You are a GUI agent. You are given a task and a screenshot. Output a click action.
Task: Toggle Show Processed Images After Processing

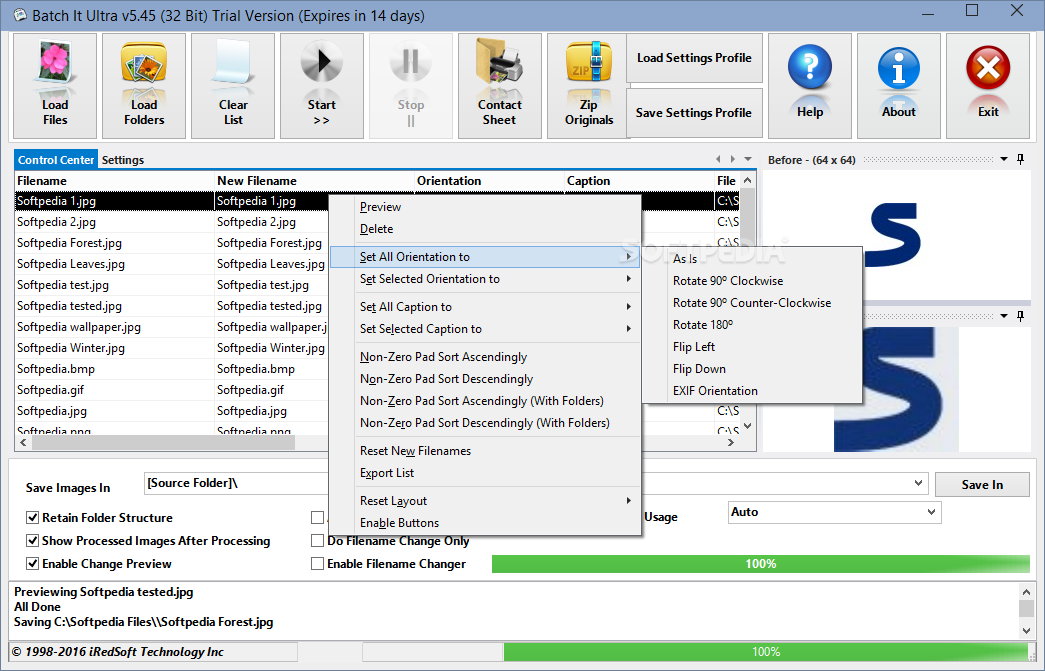tap(32, 540)
